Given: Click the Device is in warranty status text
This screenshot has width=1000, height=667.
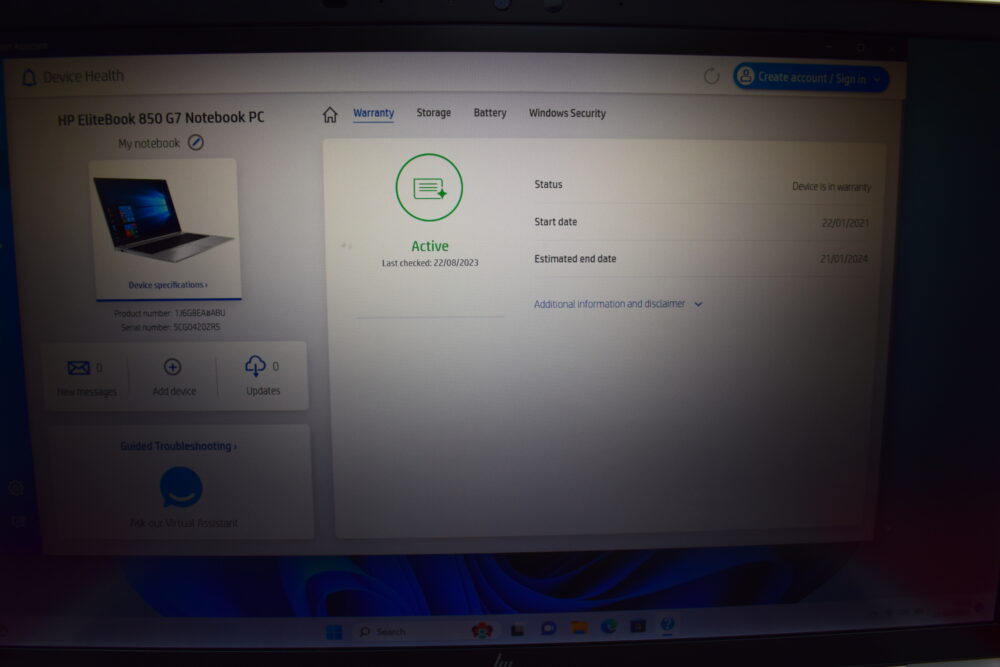Looking at the screenshot, I should (x=832, y=187).
